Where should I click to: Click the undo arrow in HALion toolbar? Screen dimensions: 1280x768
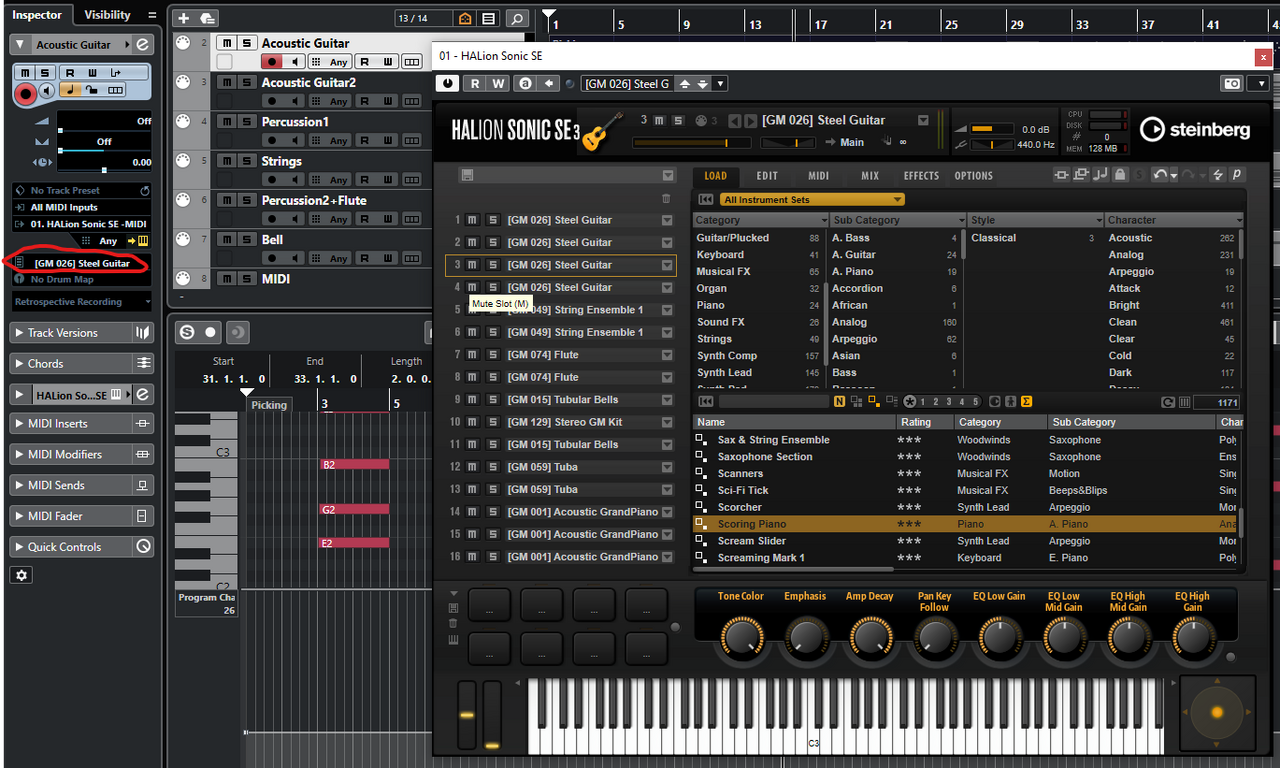click(1159, 175)
